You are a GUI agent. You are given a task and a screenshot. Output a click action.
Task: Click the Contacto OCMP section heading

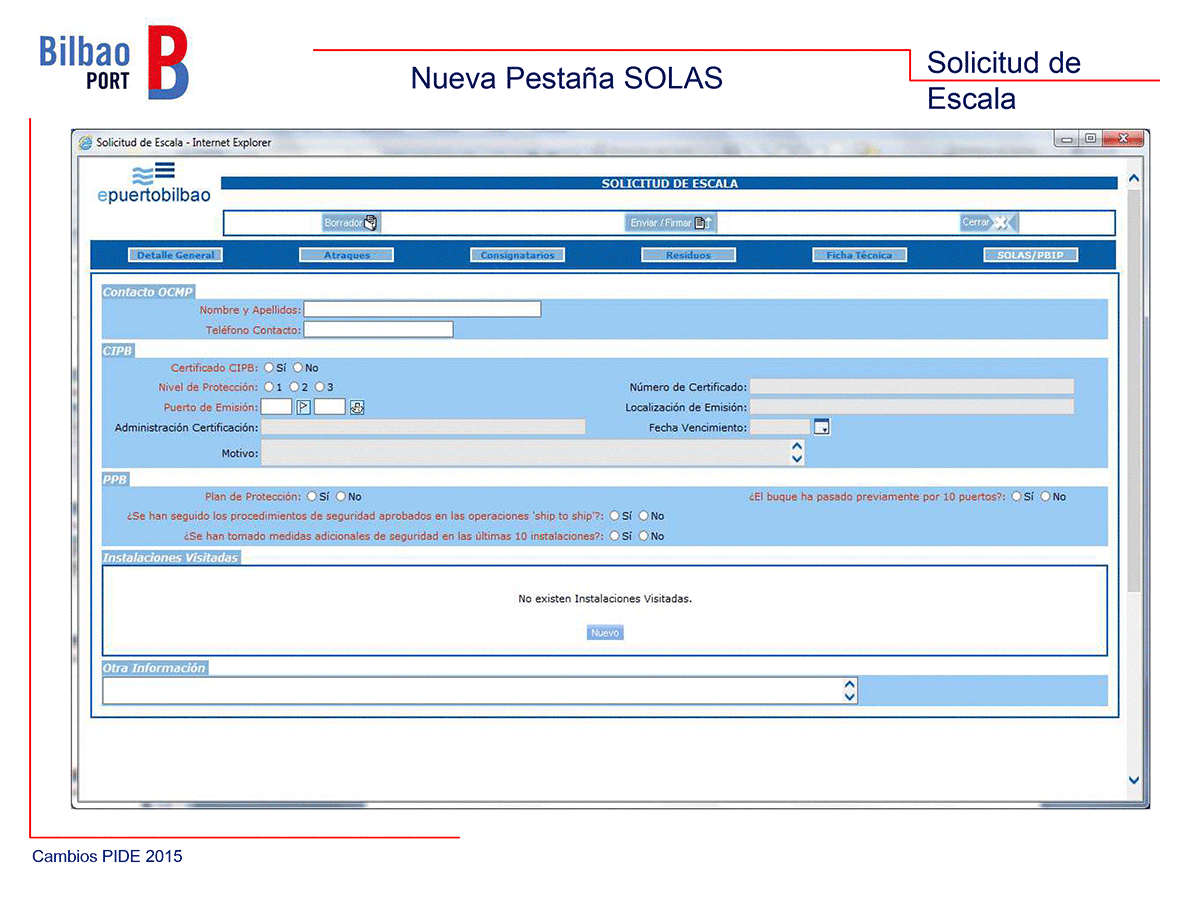[x=147, y=292]
